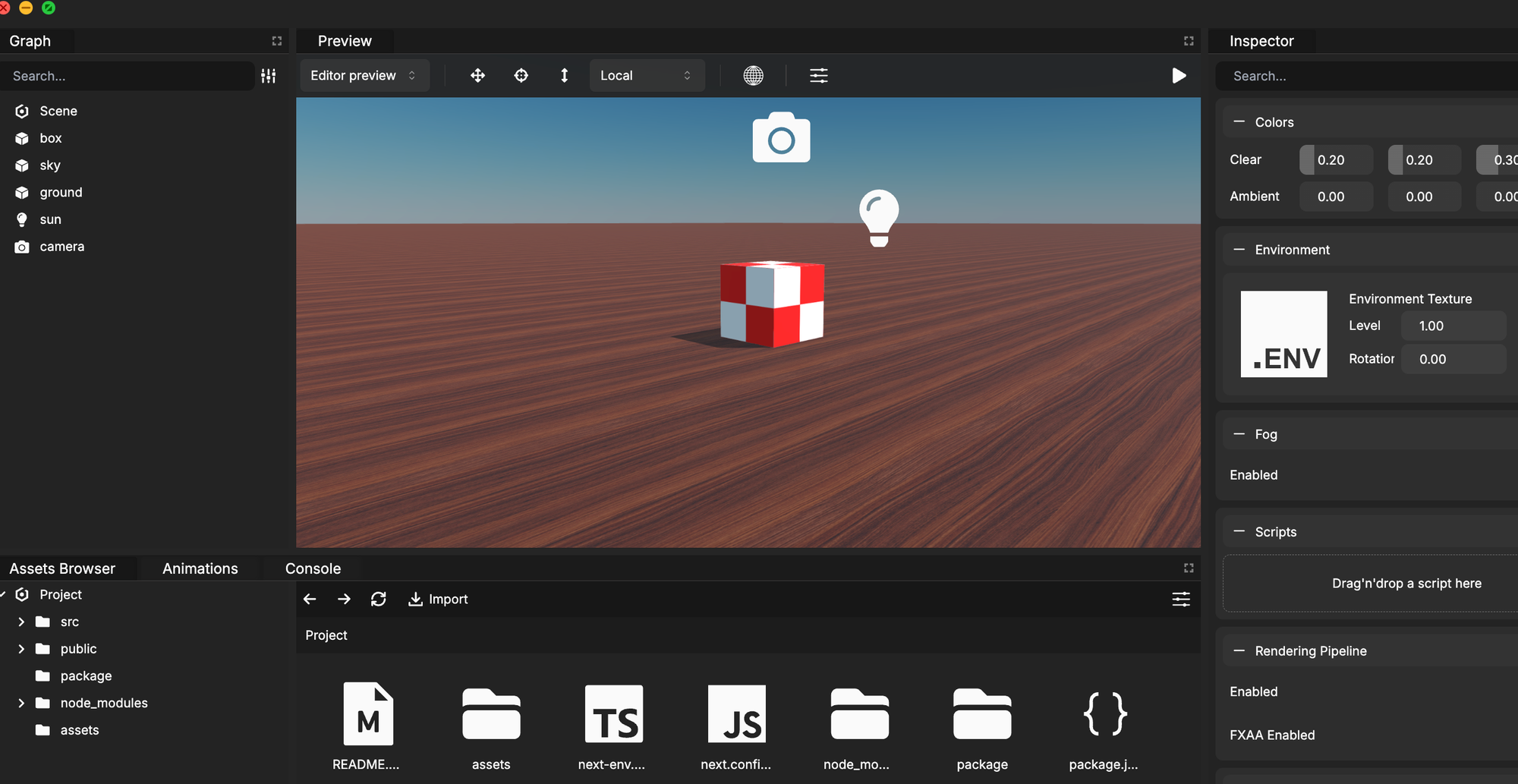This screenshot has height=784, width=1518.
Task: Open preview settings sliders icon
Action: pyautogui.click(x=818, y=76)
